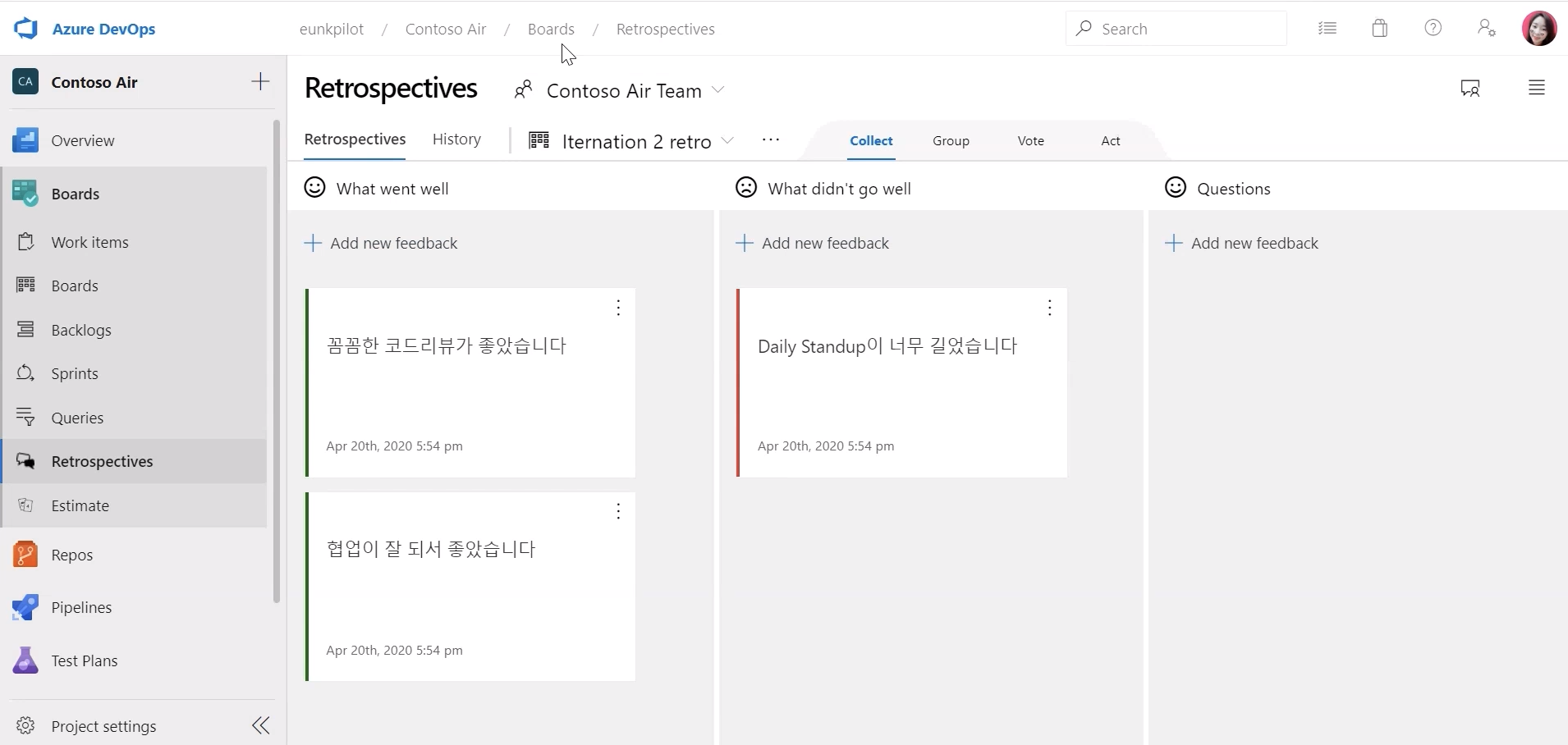
Task: Select the Act phase tab
Action: [x=1111, y=141]
